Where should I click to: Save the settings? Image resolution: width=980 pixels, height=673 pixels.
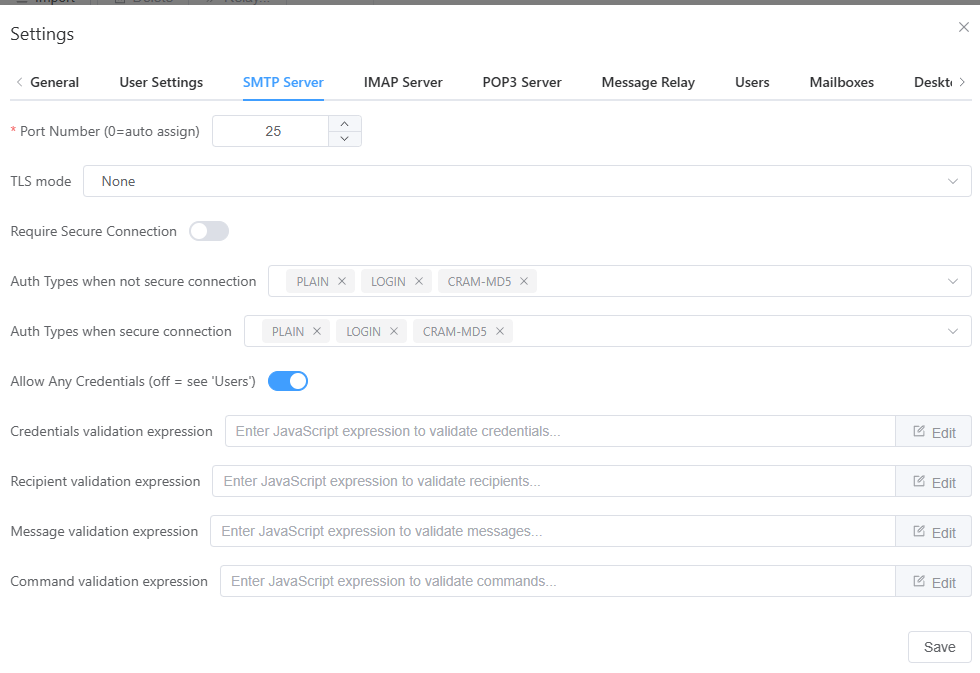[939, 647]
